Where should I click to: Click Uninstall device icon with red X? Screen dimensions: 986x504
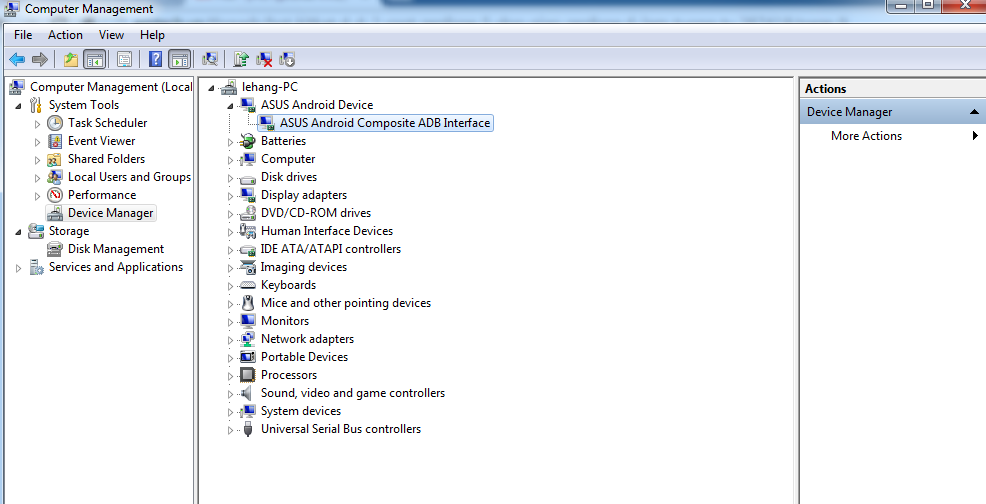point(264,60)
